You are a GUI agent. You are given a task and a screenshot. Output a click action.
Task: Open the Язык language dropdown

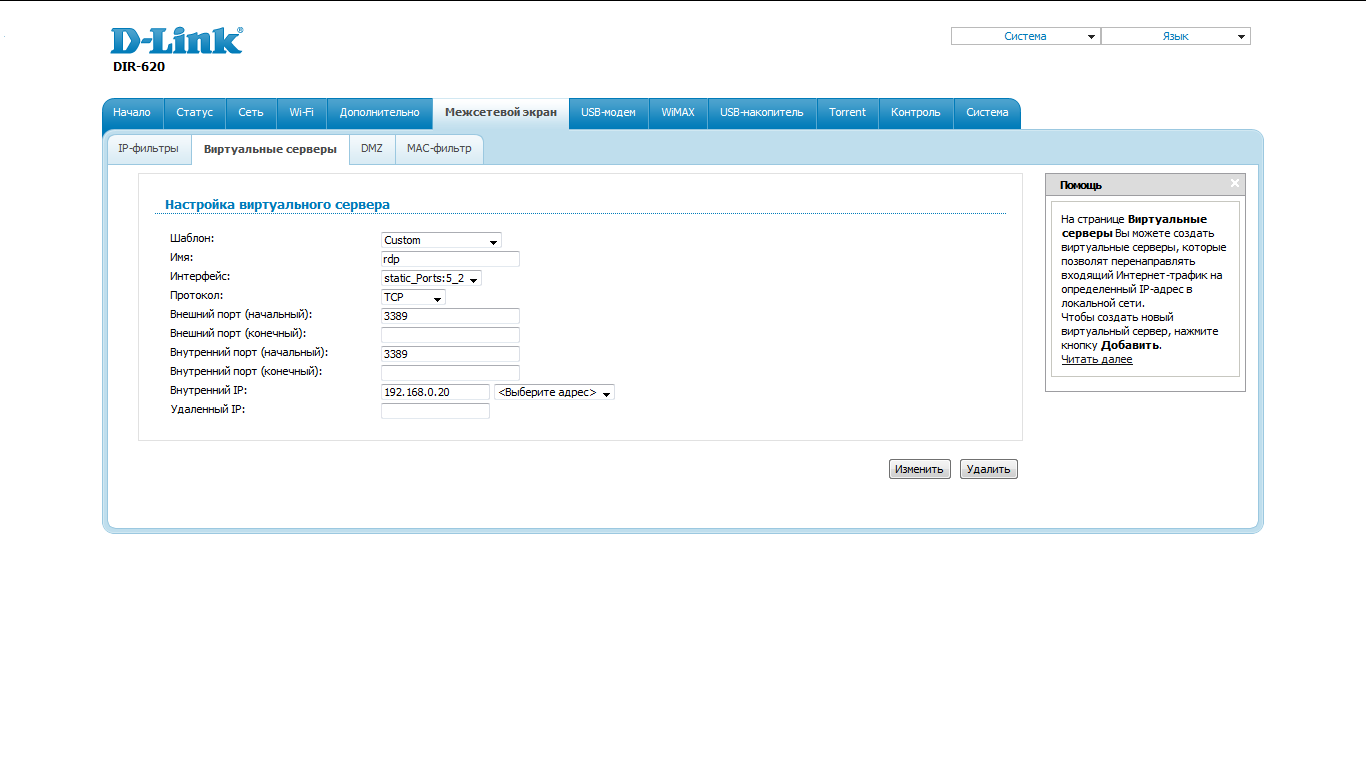(x=1176, y=36)
